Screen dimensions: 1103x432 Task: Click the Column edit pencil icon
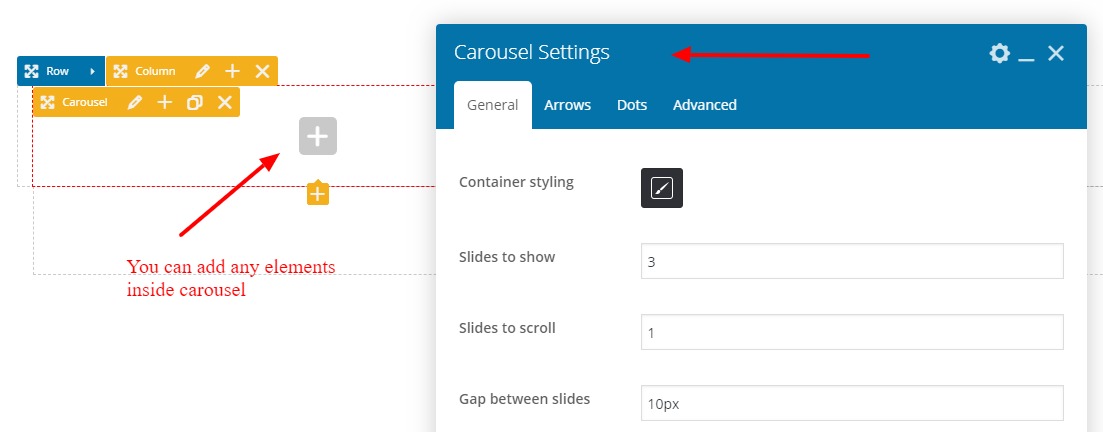(203, 71)
